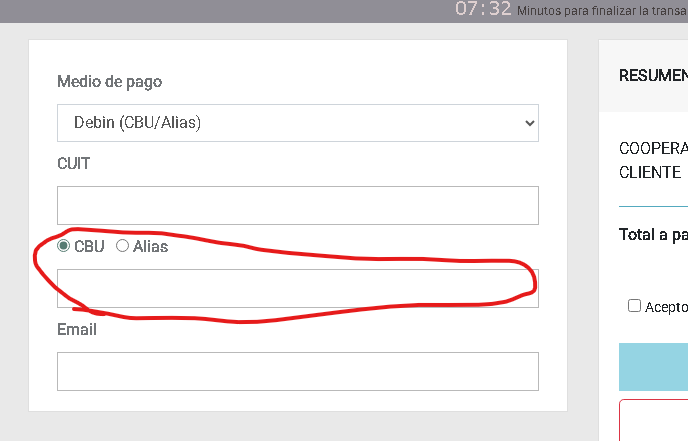The height and width of the screenshot is (441, 688).
Task: Click the CUIT field label
Action: (x=74, y=163)
